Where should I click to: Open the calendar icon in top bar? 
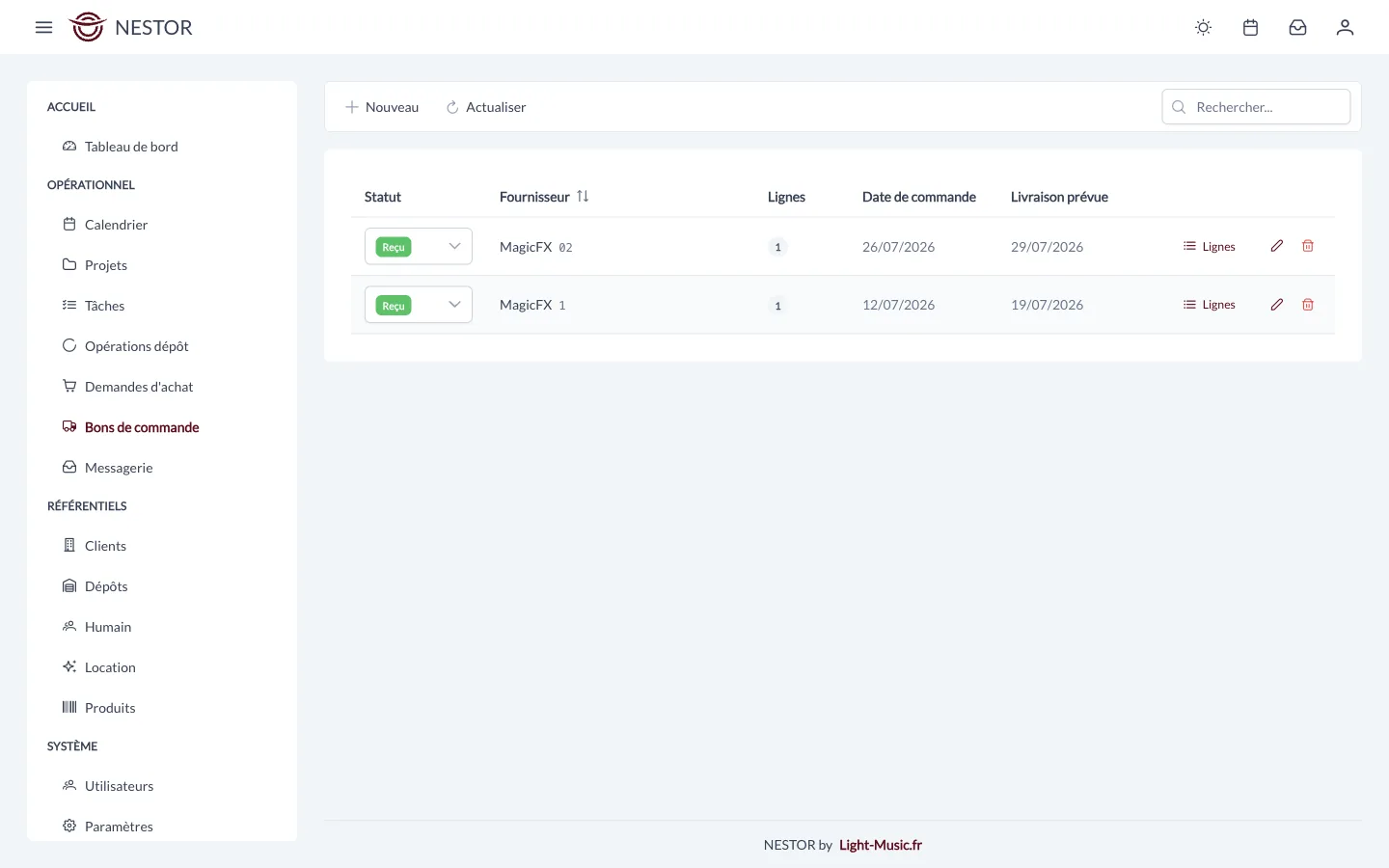tap(1250, 28)
